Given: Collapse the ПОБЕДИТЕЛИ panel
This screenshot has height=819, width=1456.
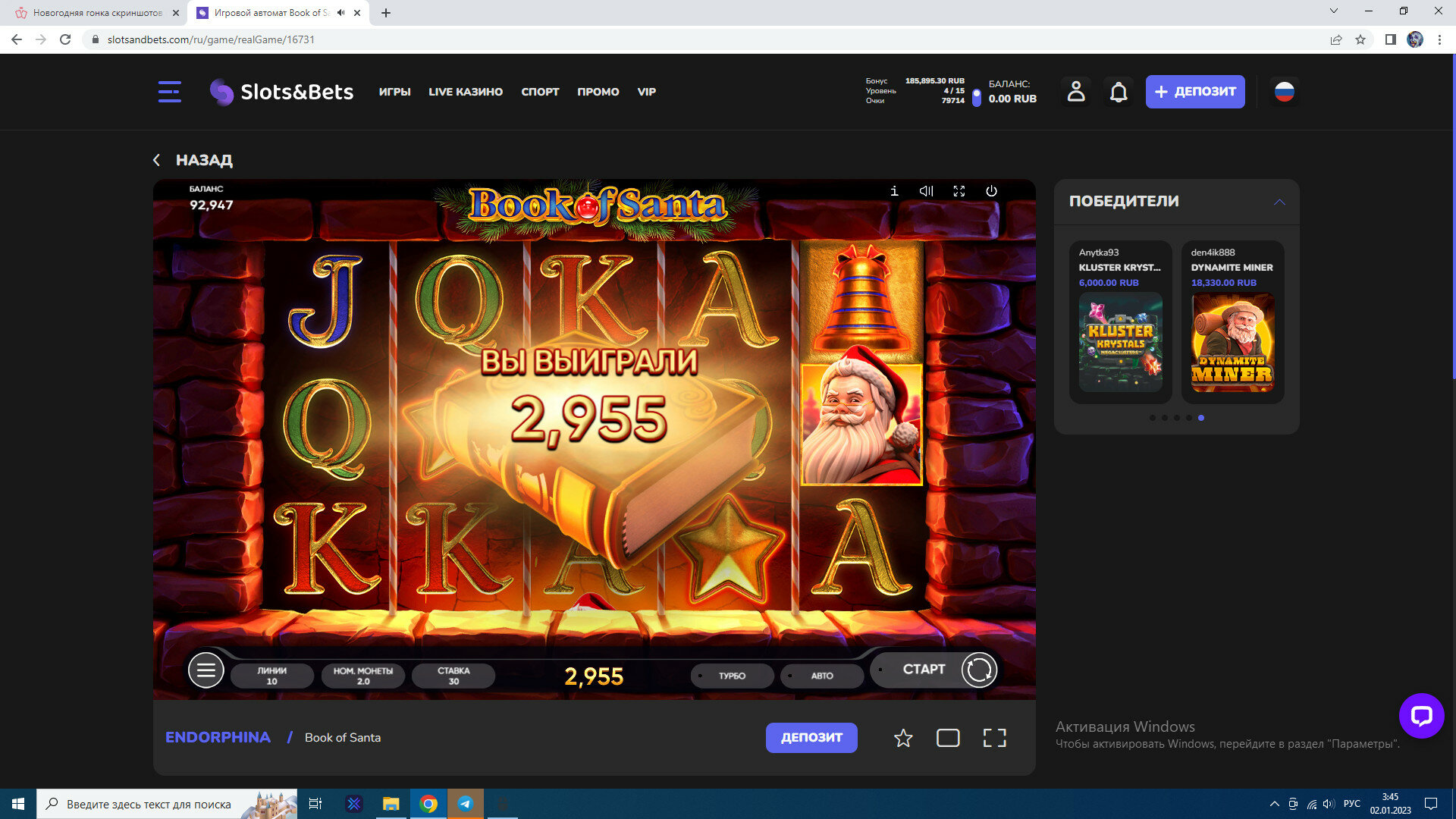Looking at the screenshot, I should pyautogui.click(x=1279, y=202).
